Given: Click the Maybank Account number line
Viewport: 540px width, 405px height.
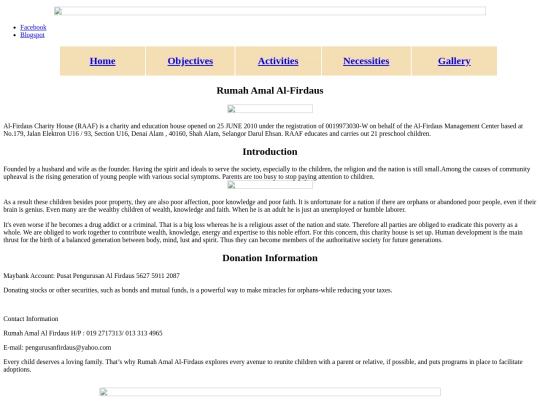Looking at the screenshot, I should point(92,276).
